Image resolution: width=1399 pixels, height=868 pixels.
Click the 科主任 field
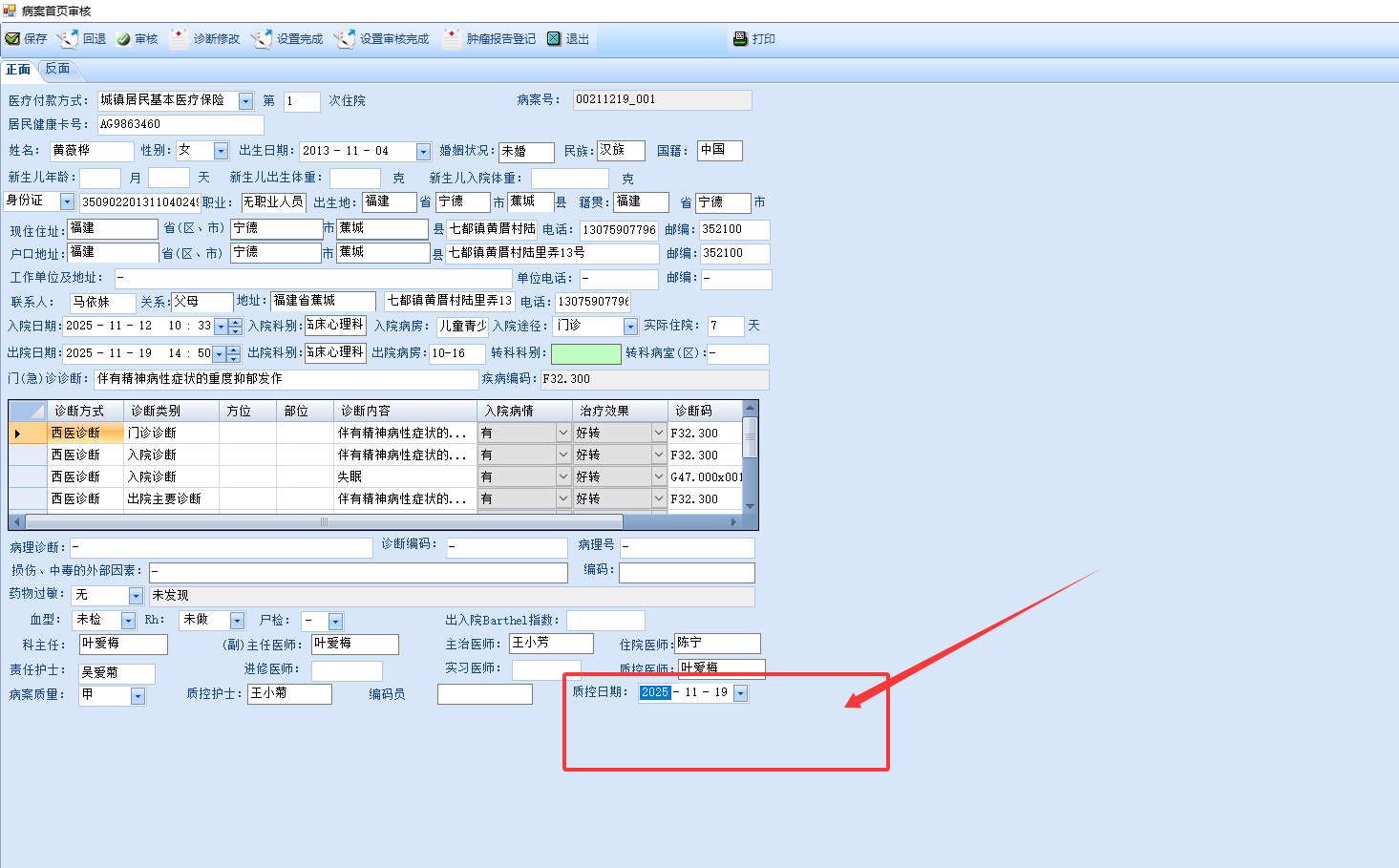tap(122, 645)
